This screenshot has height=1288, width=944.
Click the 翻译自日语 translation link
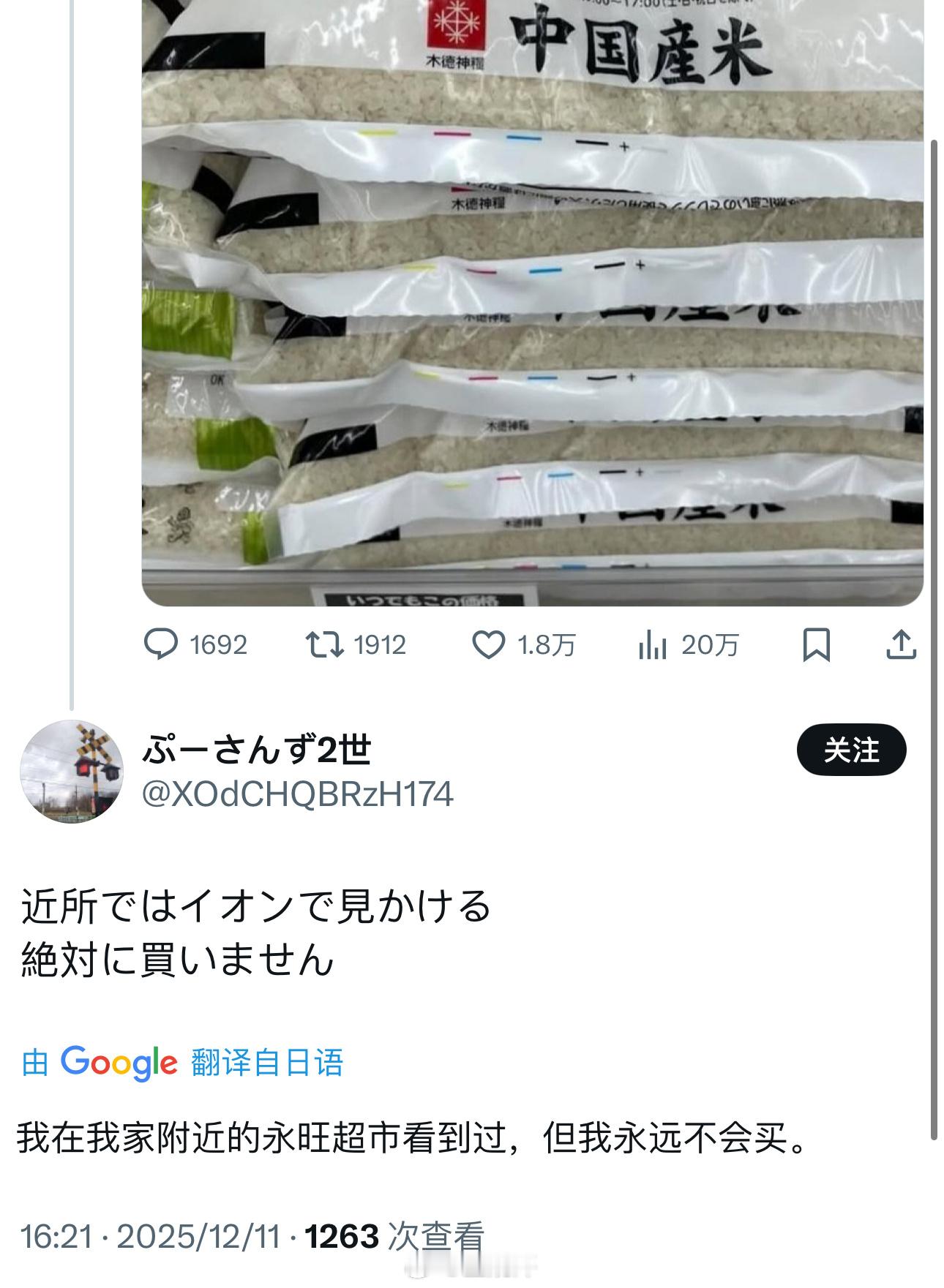pos(267,1063)
